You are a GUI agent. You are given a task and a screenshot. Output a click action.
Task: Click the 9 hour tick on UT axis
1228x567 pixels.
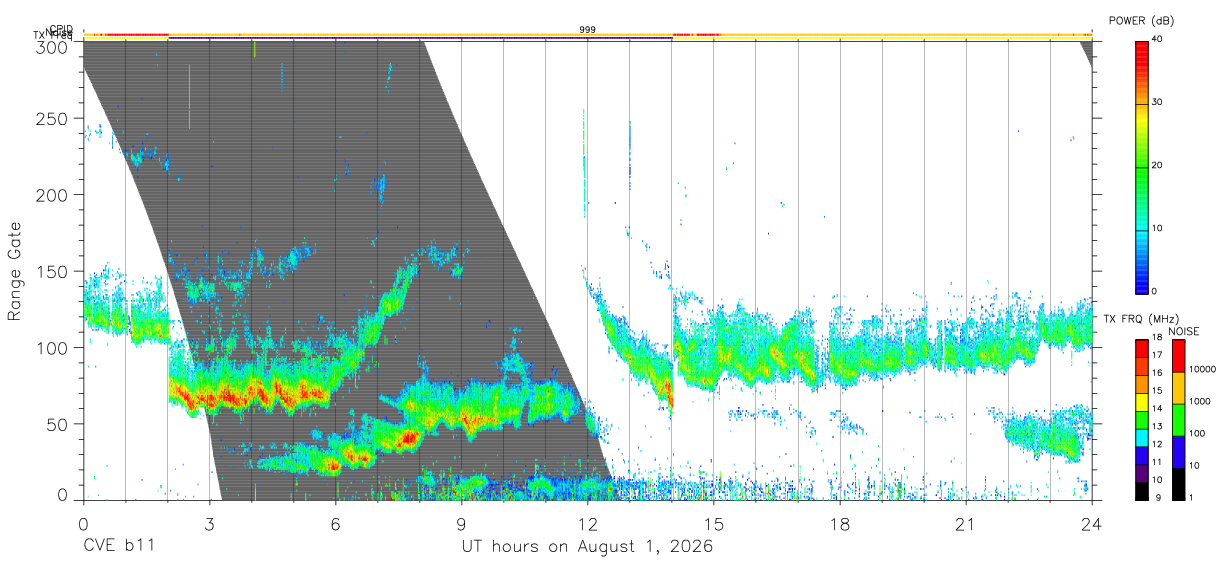(461, 524)
